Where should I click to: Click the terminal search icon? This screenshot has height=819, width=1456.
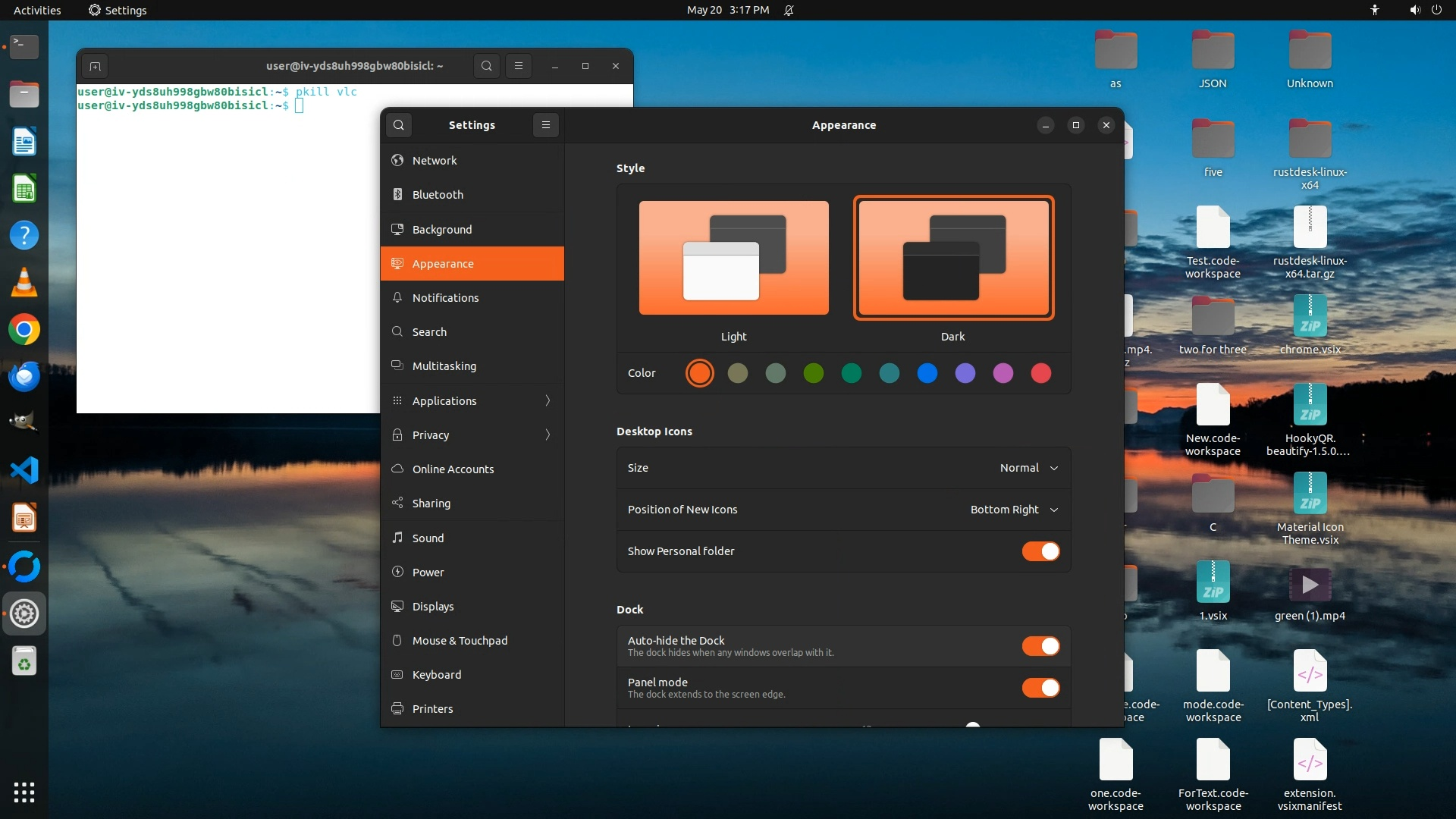coord(487,66)
